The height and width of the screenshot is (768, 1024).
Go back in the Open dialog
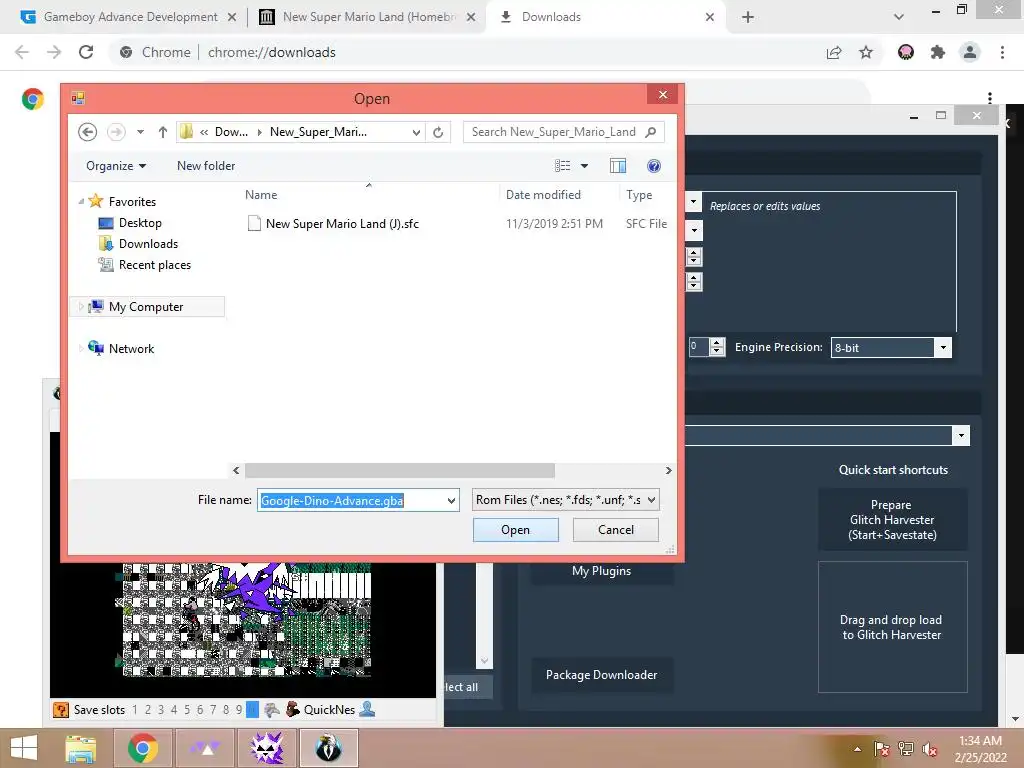click(88, 132)
